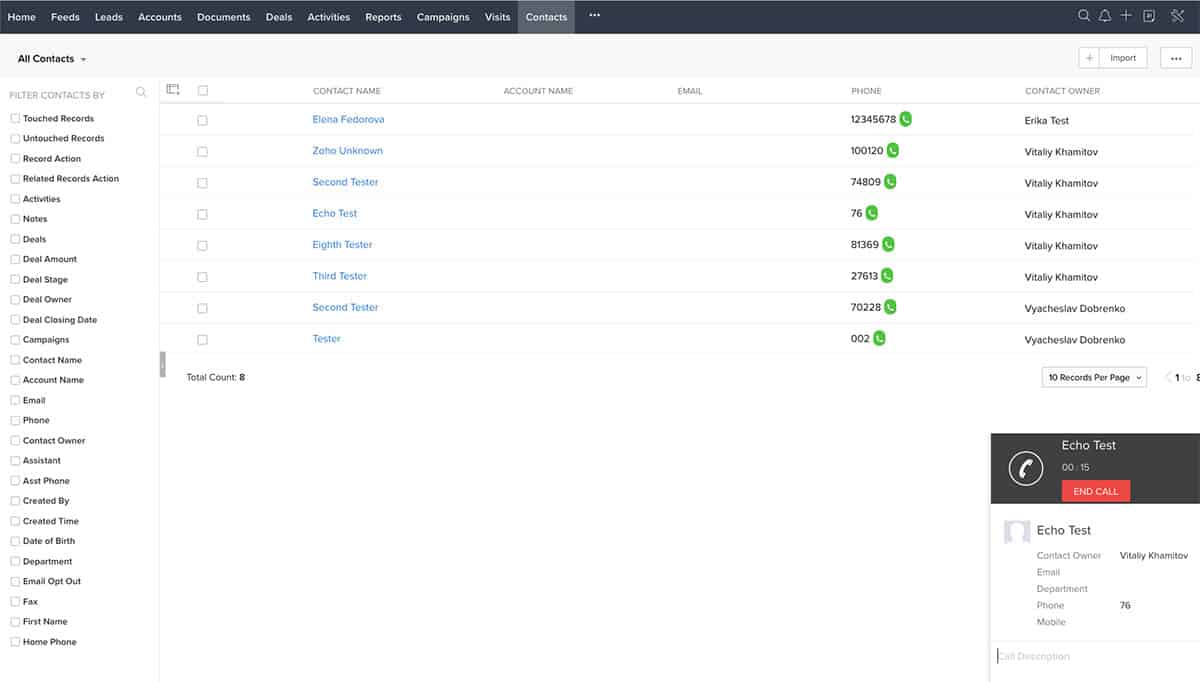The width and height of the screenshot is (1200, 682).
Task: Click the green call icon next to 12345678
Action: tap(905, 119)
